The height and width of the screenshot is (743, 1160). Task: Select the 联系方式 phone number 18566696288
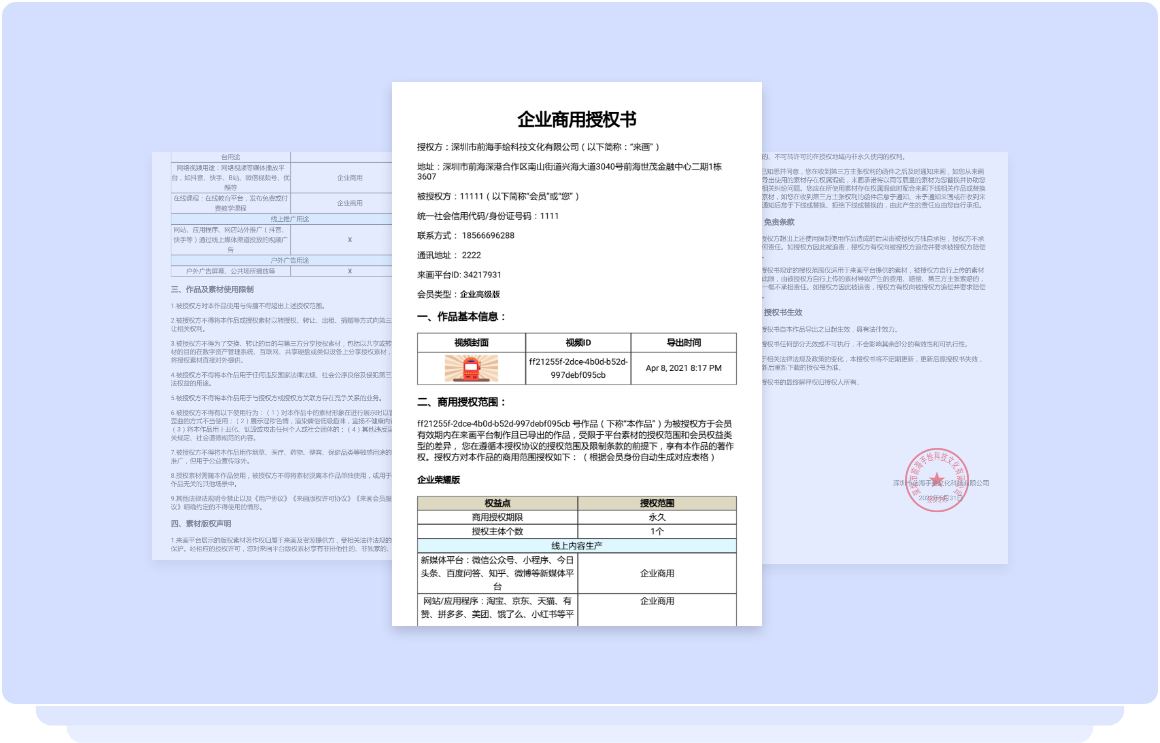pyautogui.click(x=488, y=235)
